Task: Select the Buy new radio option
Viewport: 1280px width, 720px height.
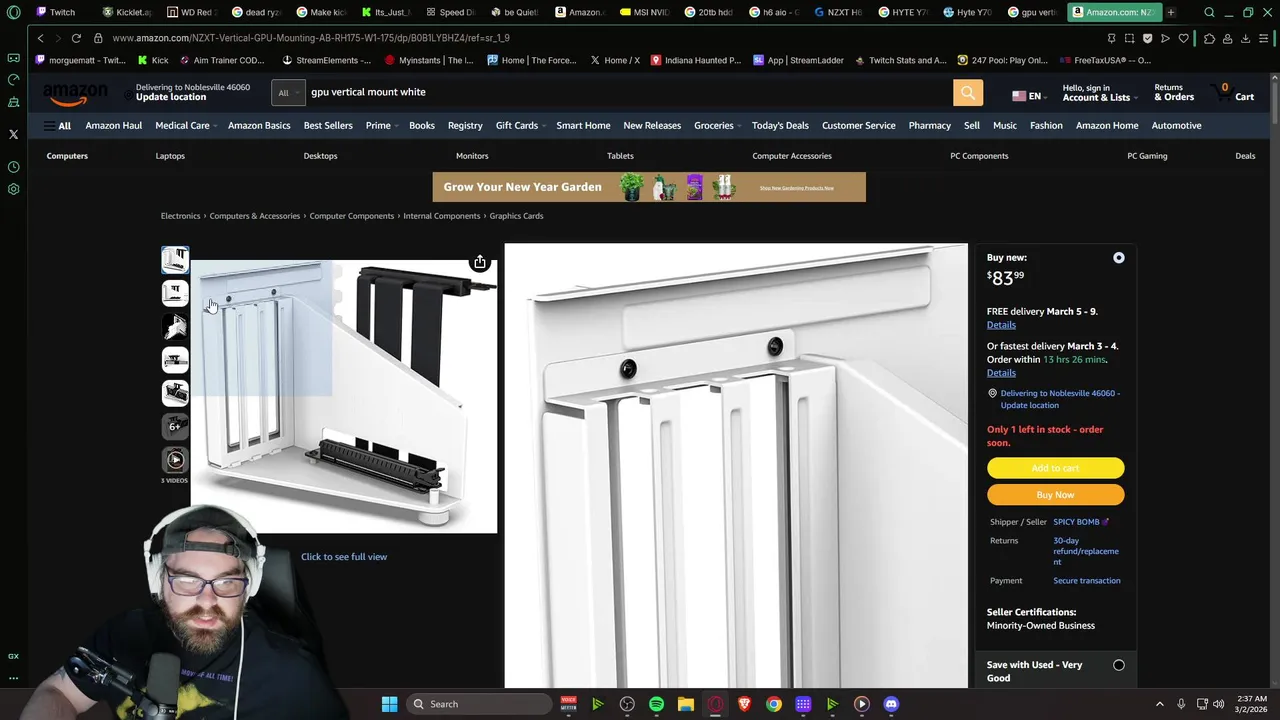Action: 1118,258
